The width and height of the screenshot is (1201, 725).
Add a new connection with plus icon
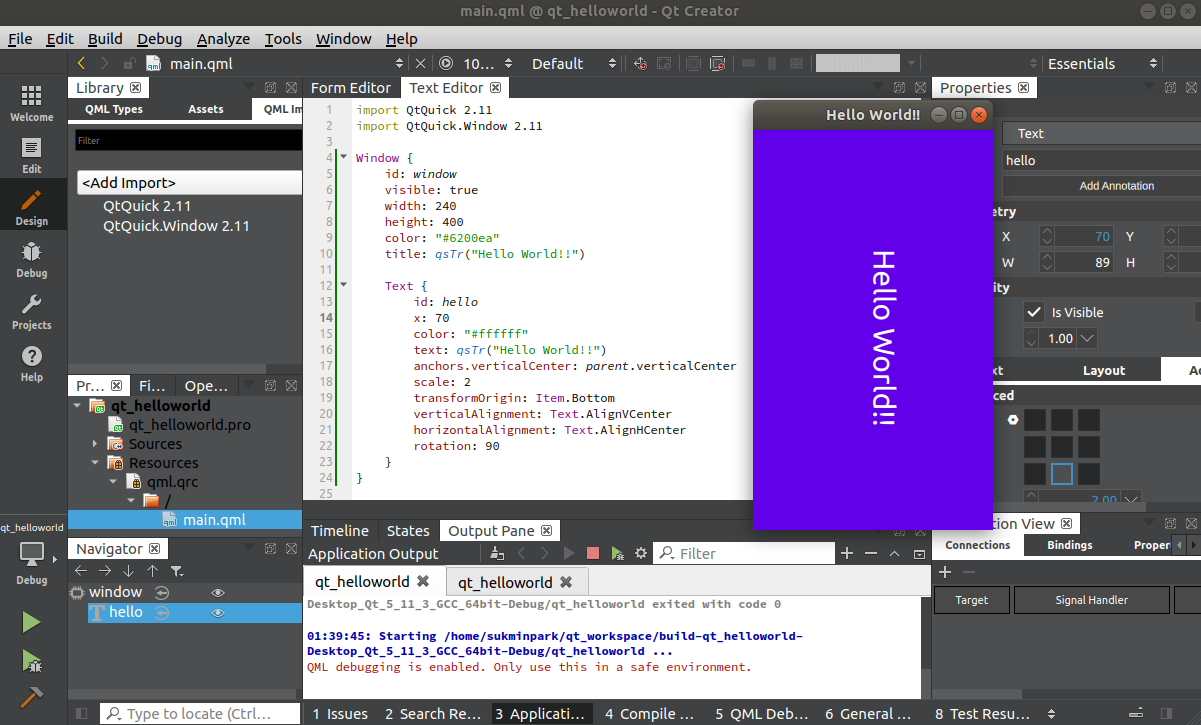tap(944, 572)
